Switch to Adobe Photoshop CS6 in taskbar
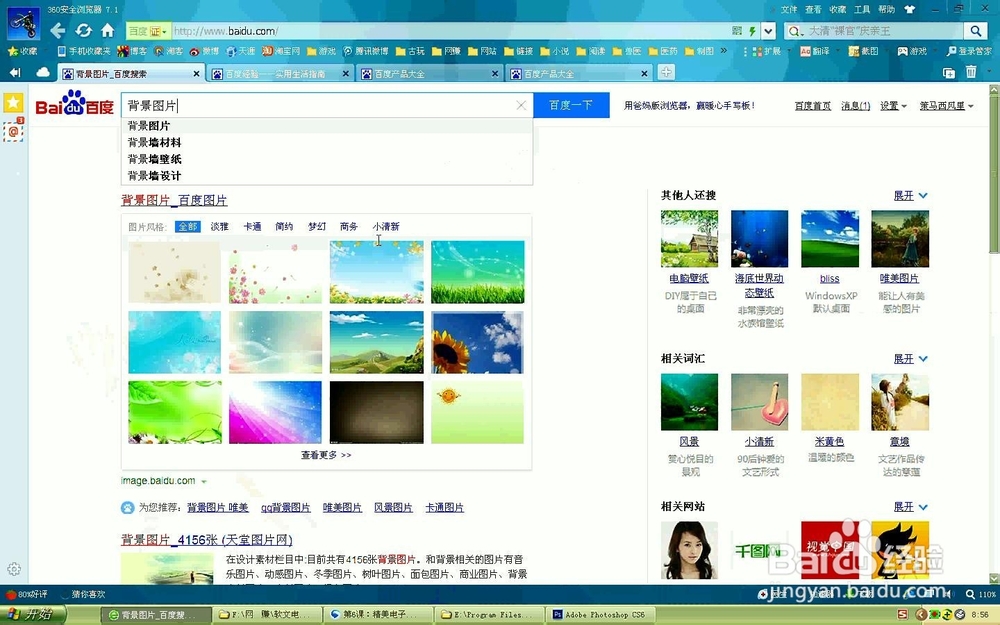This screenshot has width=1000, height=625. pyautogui.click(x=599, y=615)
